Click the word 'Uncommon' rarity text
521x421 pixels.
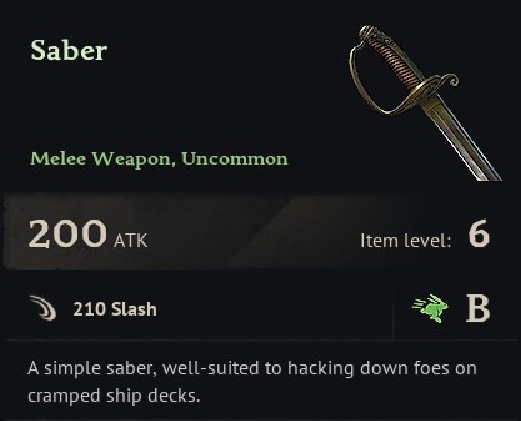[x=235, y=159]
